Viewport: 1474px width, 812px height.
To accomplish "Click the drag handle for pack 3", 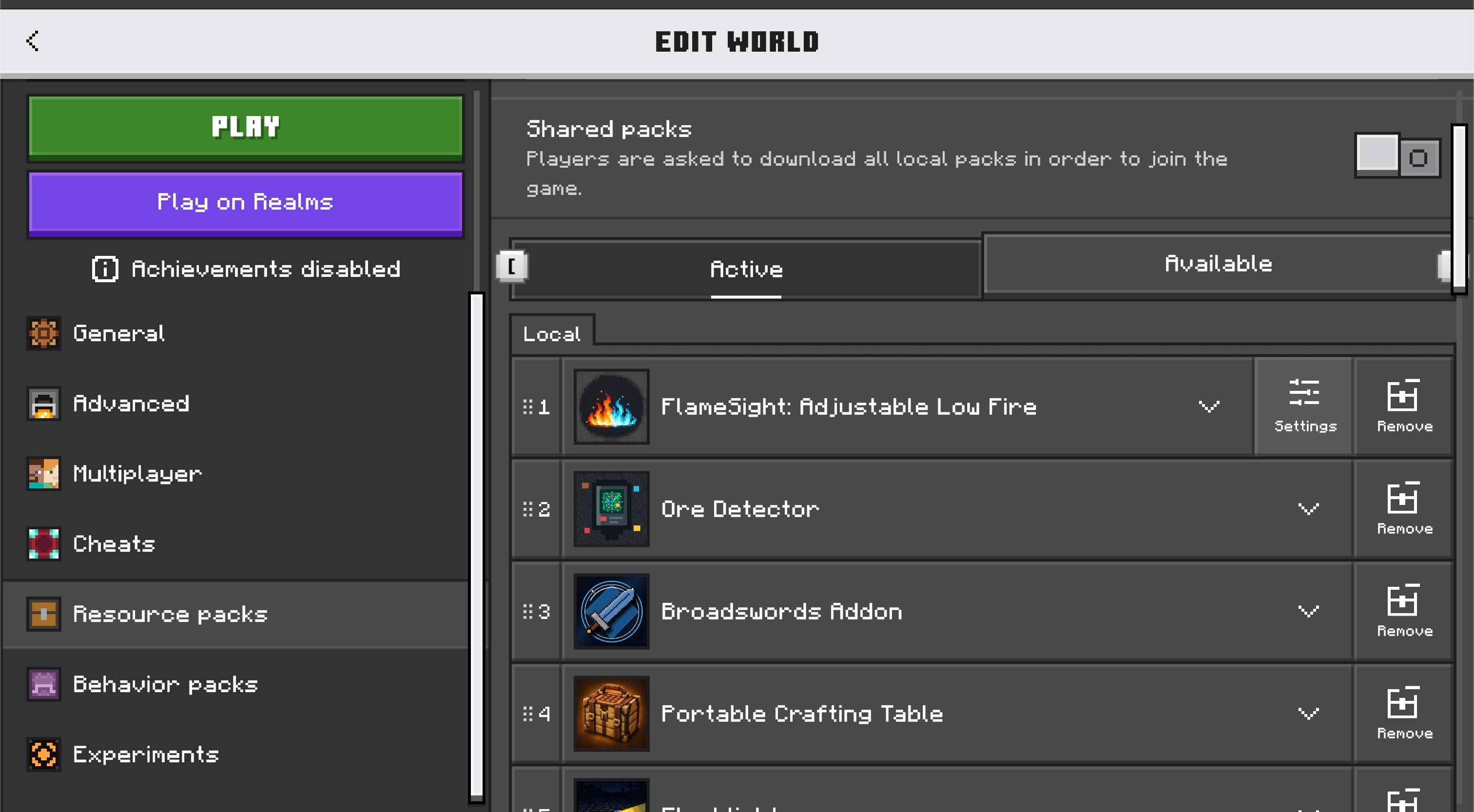I will tap(527, 611).
